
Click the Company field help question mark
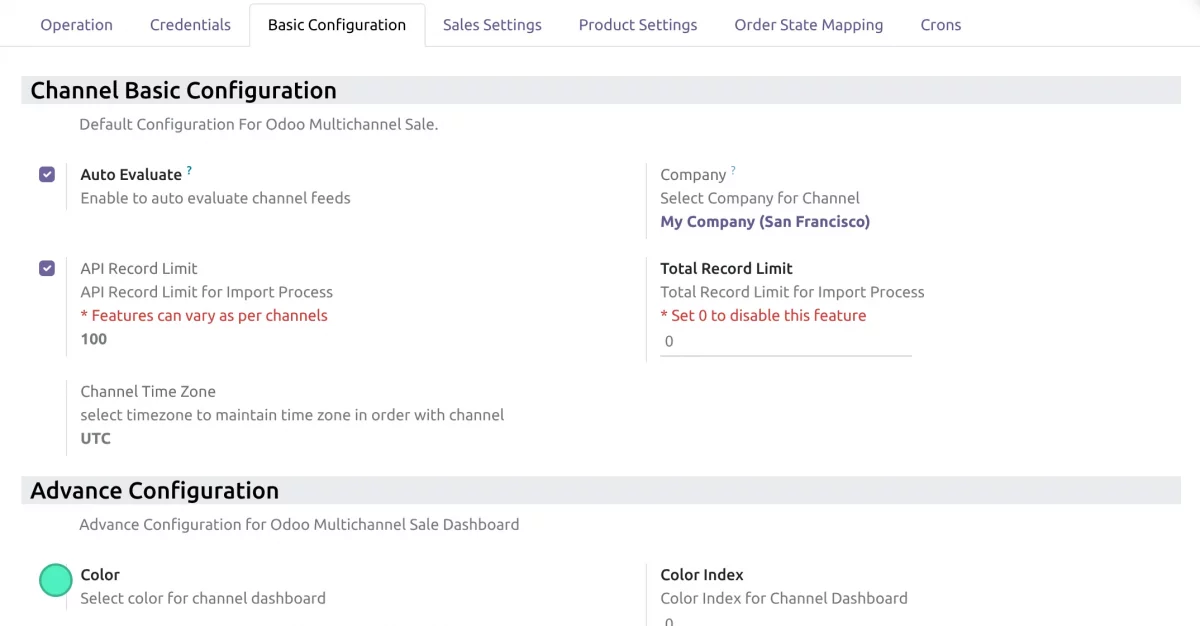(733, 171)
